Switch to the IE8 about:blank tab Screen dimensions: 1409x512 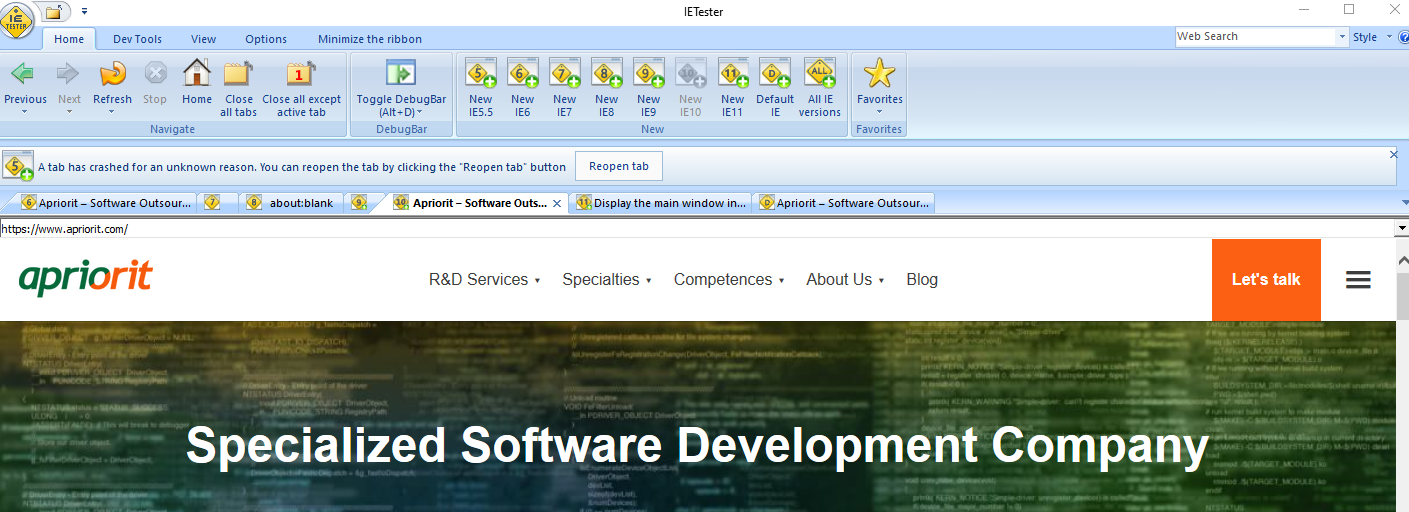[x=292, y=203]
